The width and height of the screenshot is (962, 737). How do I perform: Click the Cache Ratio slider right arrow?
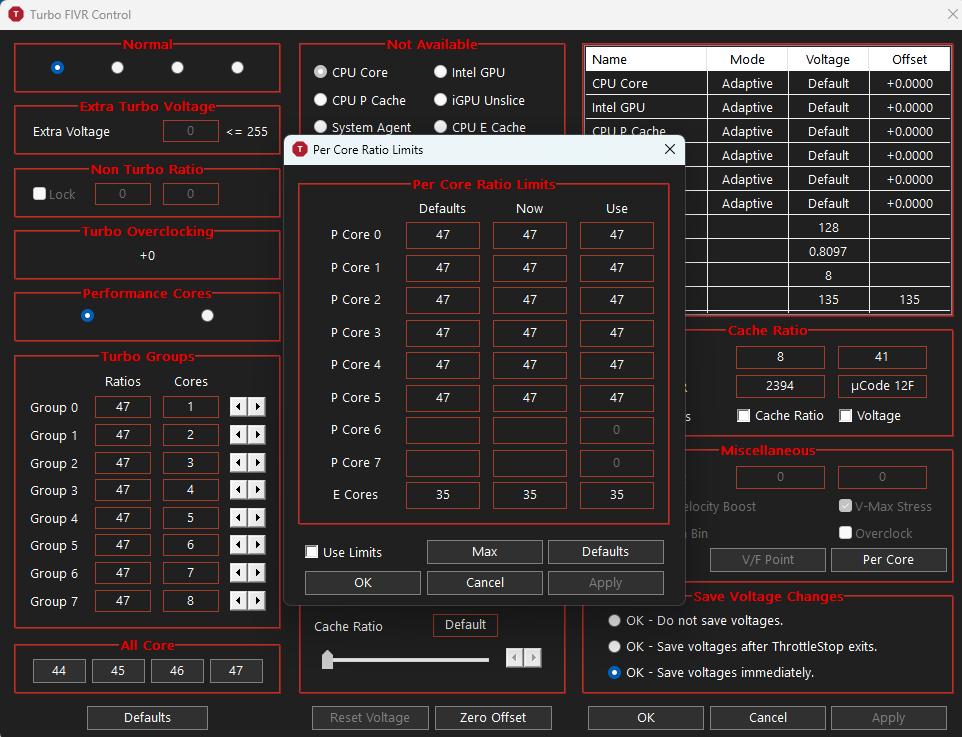(x=533, y=658)
